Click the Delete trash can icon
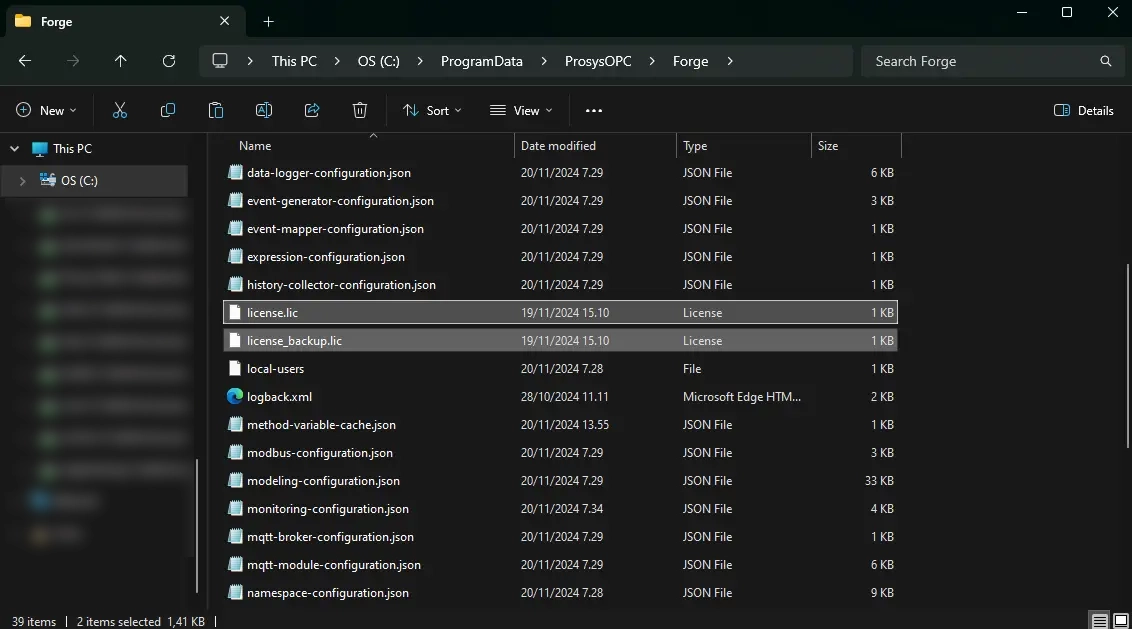Image resolution: width=1132 pixels, height=629 pixels. click(x=360, y=110)
